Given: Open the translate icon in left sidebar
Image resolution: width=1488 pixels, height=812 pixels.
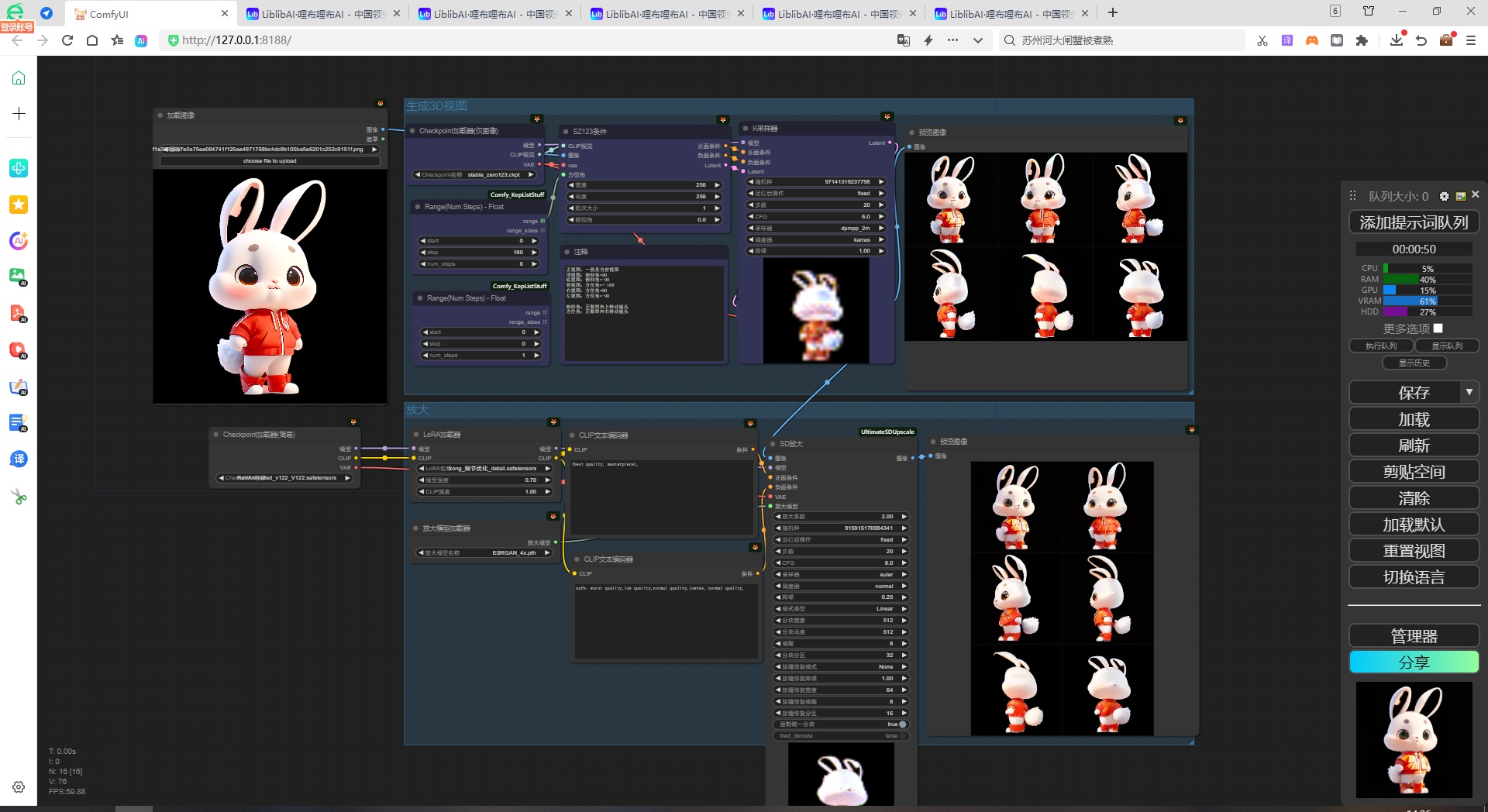Looking at the screenshot, I should coord(19,459).
